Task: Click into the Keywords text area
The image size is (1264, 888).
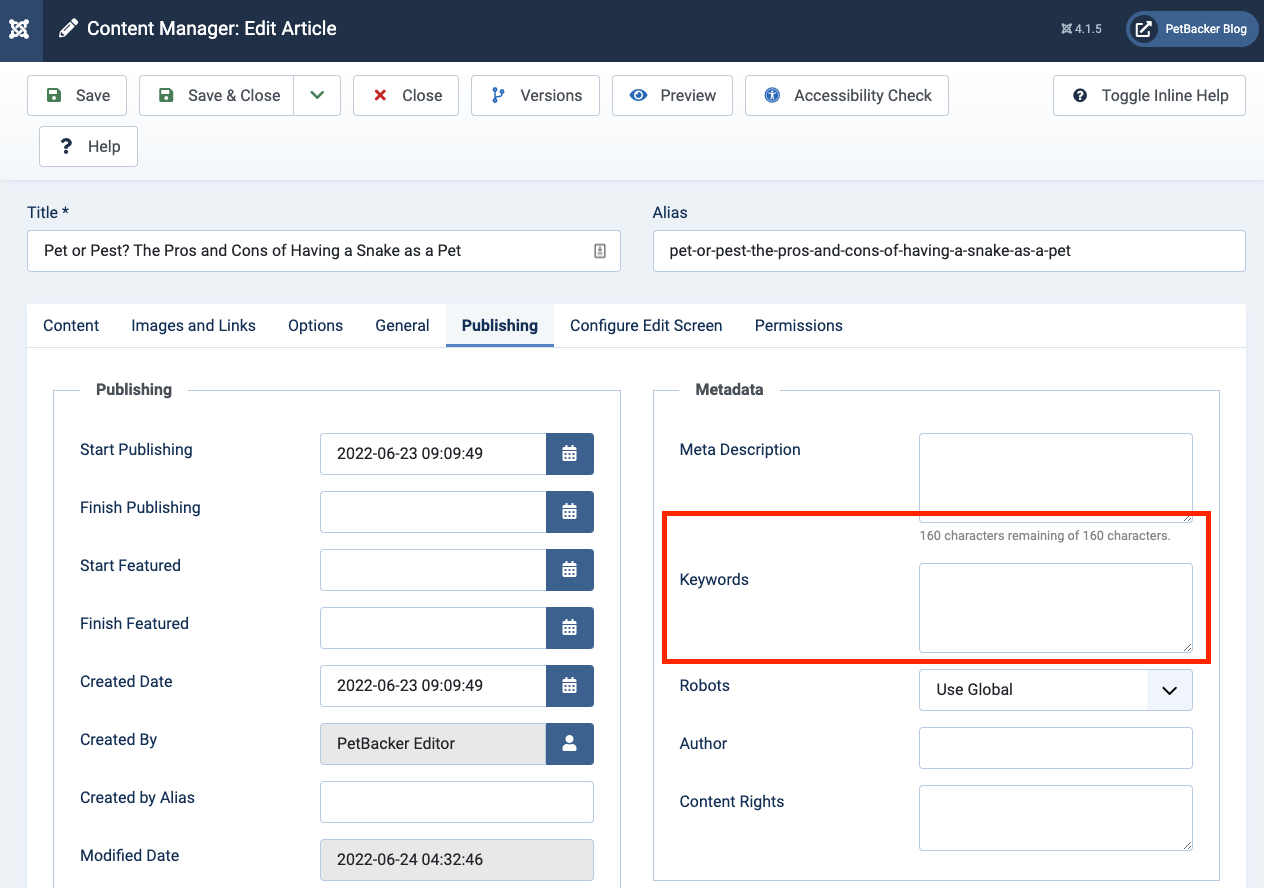Action: click(x=1055, y=607)
